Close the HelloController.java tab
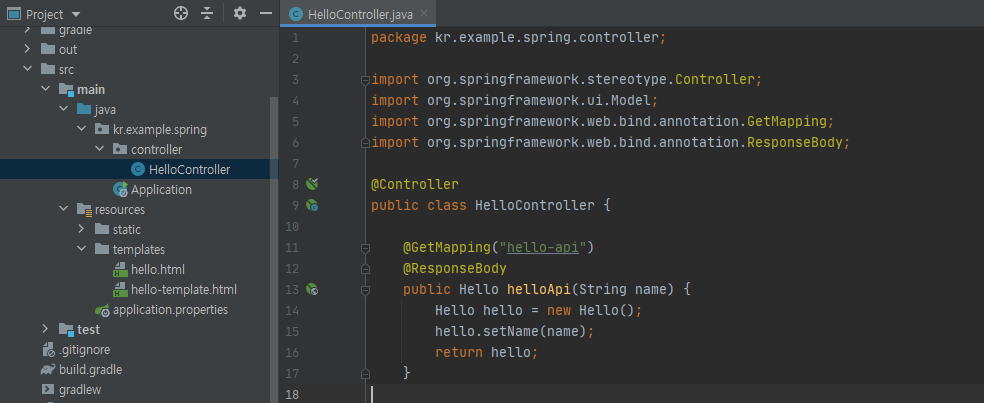This screenshot has width=984, height=403. [x=425, y=14]
